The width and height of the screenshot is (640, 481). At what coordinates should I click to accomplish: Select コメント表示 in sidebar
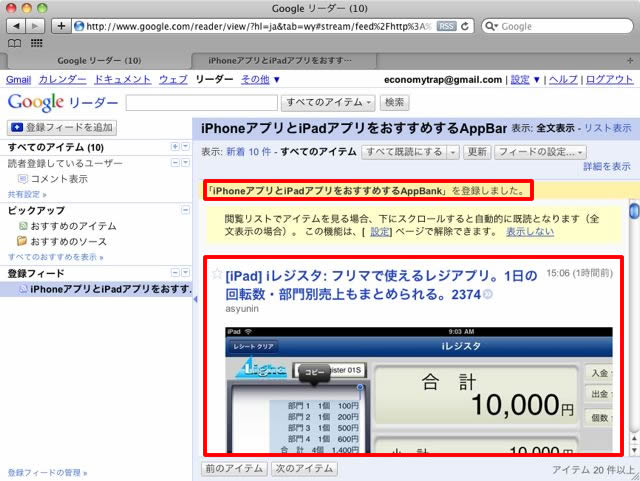[59, 179]
